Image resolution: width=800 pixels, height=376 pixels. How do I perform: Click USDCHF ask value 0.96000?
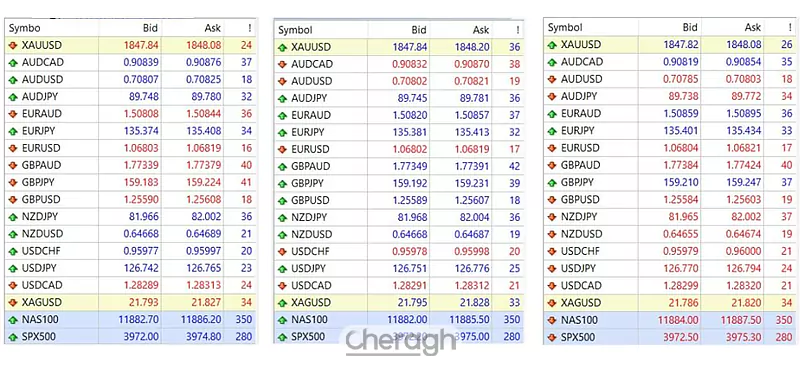(743, 251)
